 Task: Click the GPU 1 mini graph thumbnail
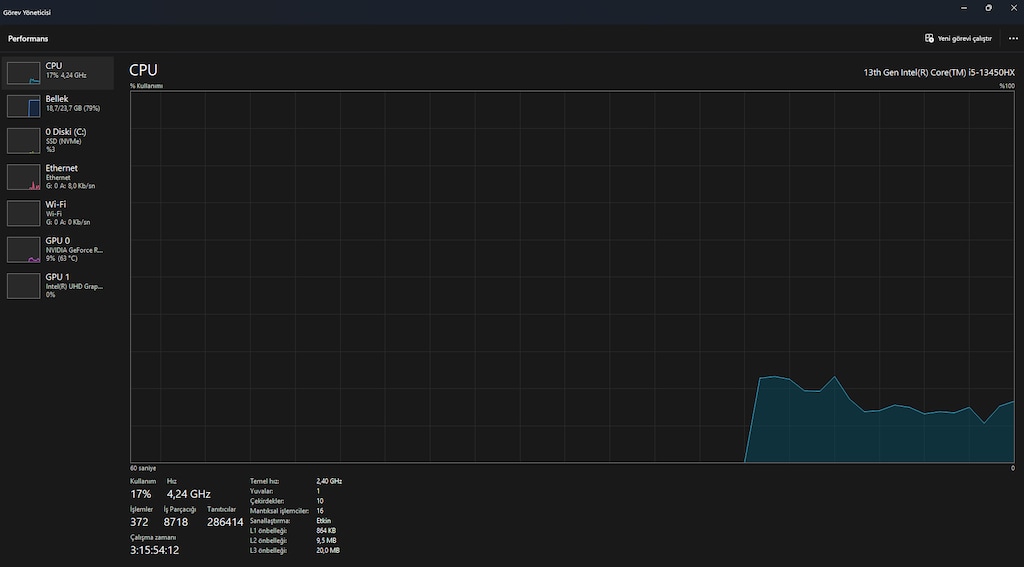24,286
